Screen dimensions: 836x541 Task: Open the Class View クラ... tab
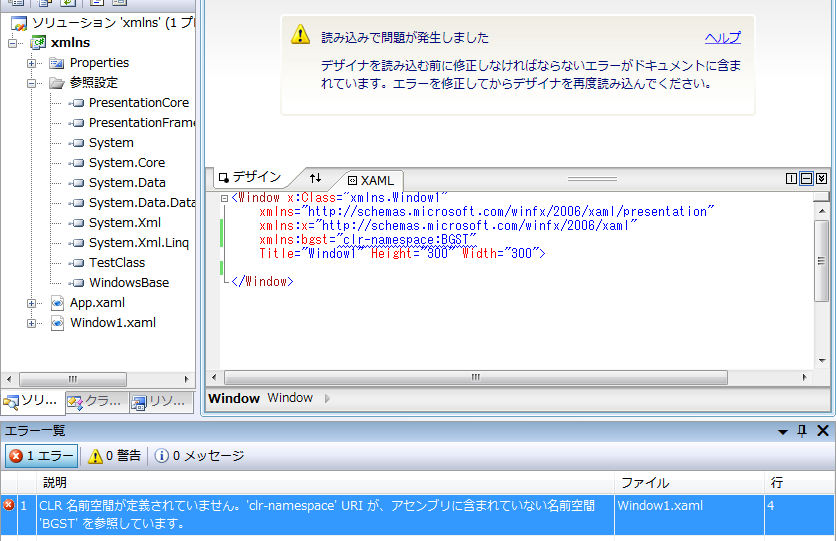click(97, 401)
